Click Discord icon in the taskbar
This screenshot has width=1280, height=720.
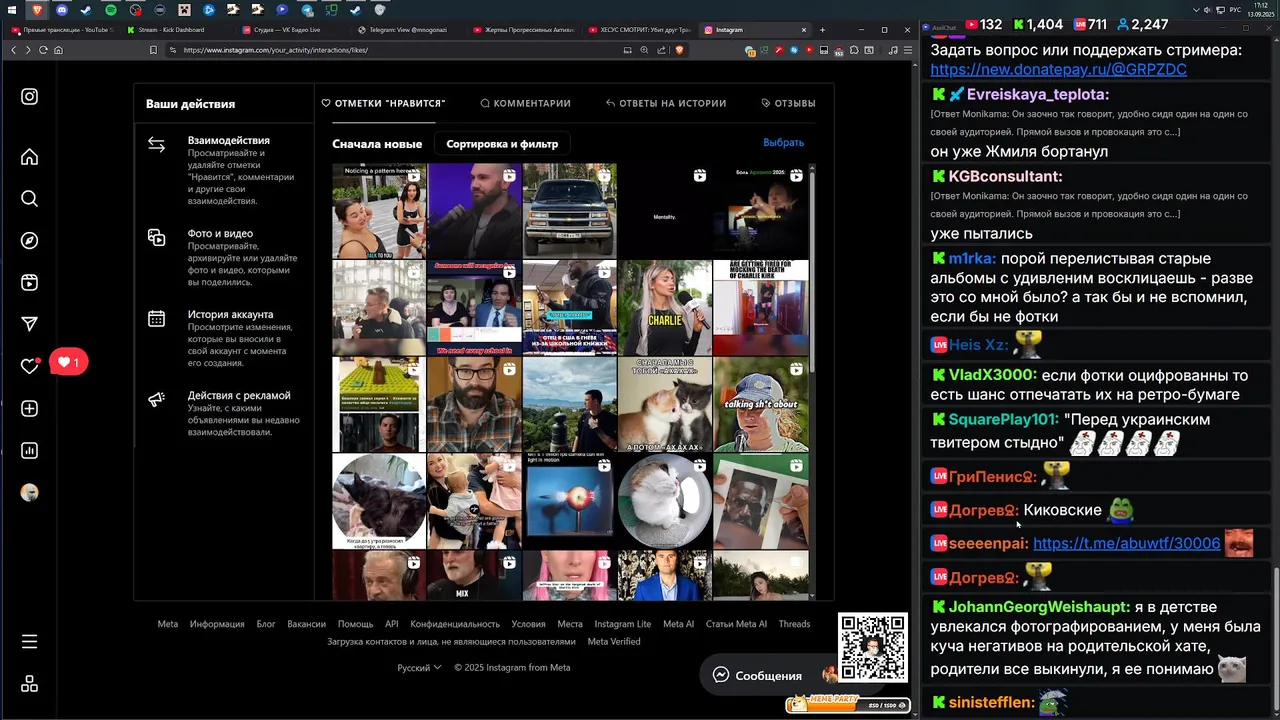click(x=62, y=10)
